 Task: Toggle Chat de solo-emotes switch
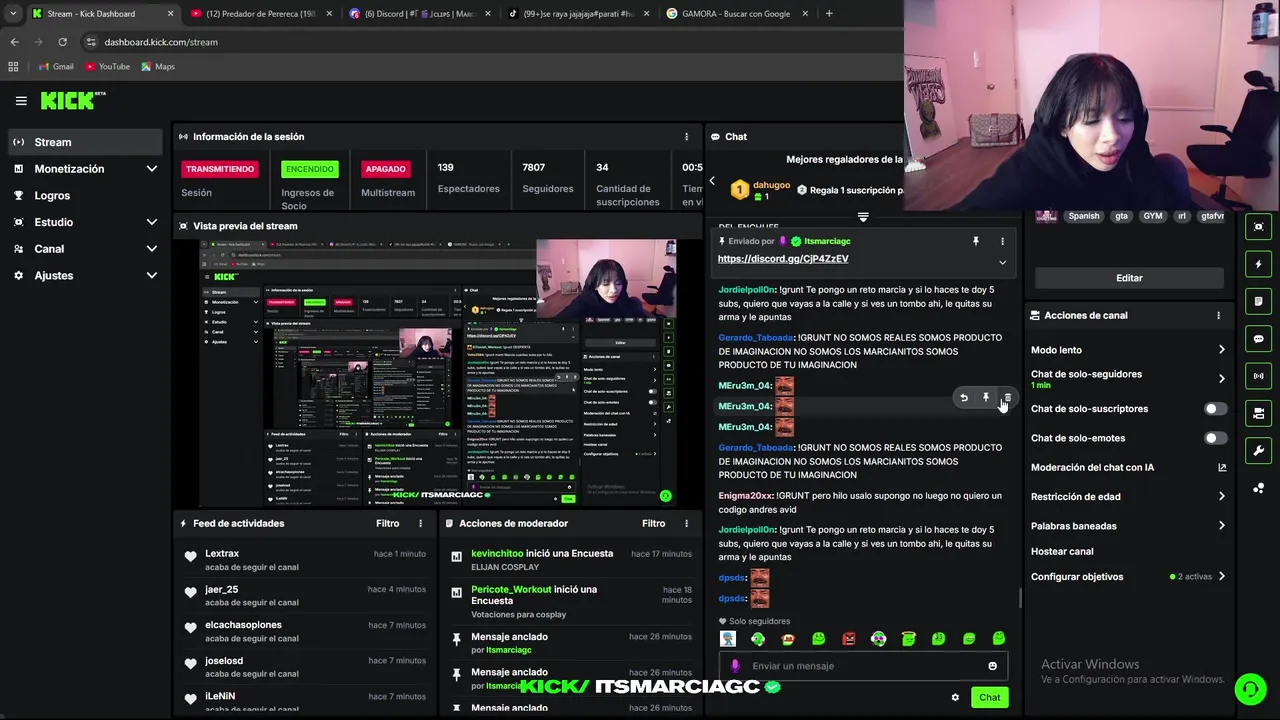1215,438
